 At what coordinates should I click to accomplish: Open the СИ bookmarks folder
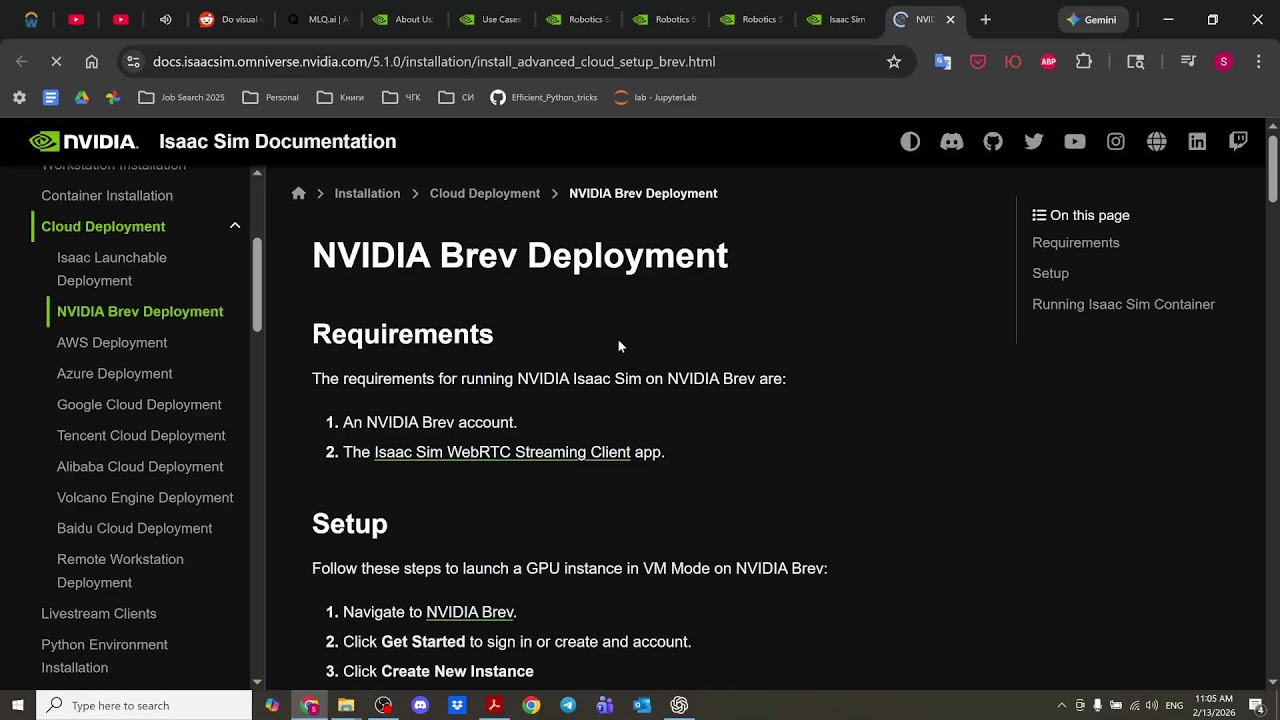tap(456, 97)
